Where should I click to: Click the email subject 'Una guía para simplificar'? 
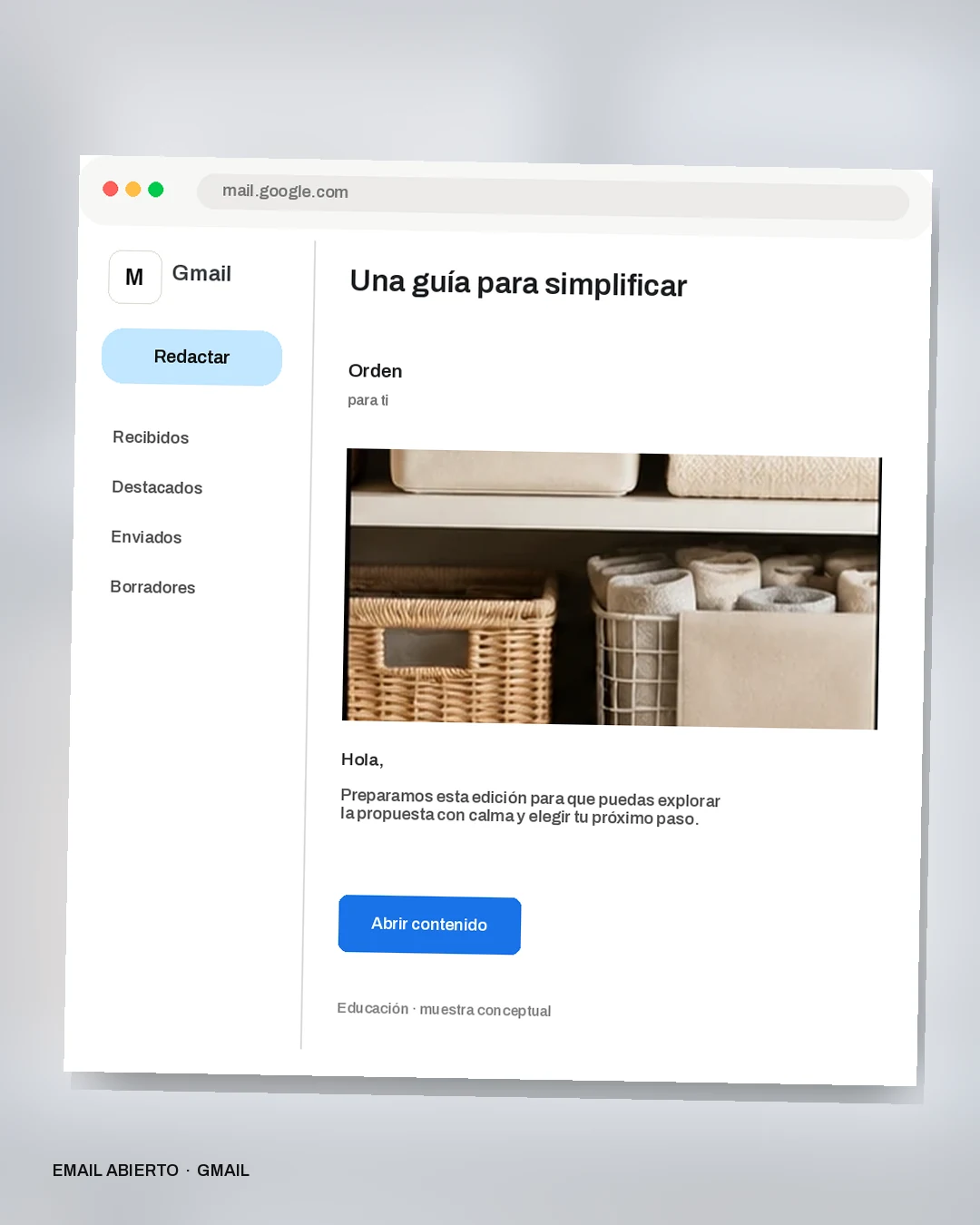tap(518, 283)
